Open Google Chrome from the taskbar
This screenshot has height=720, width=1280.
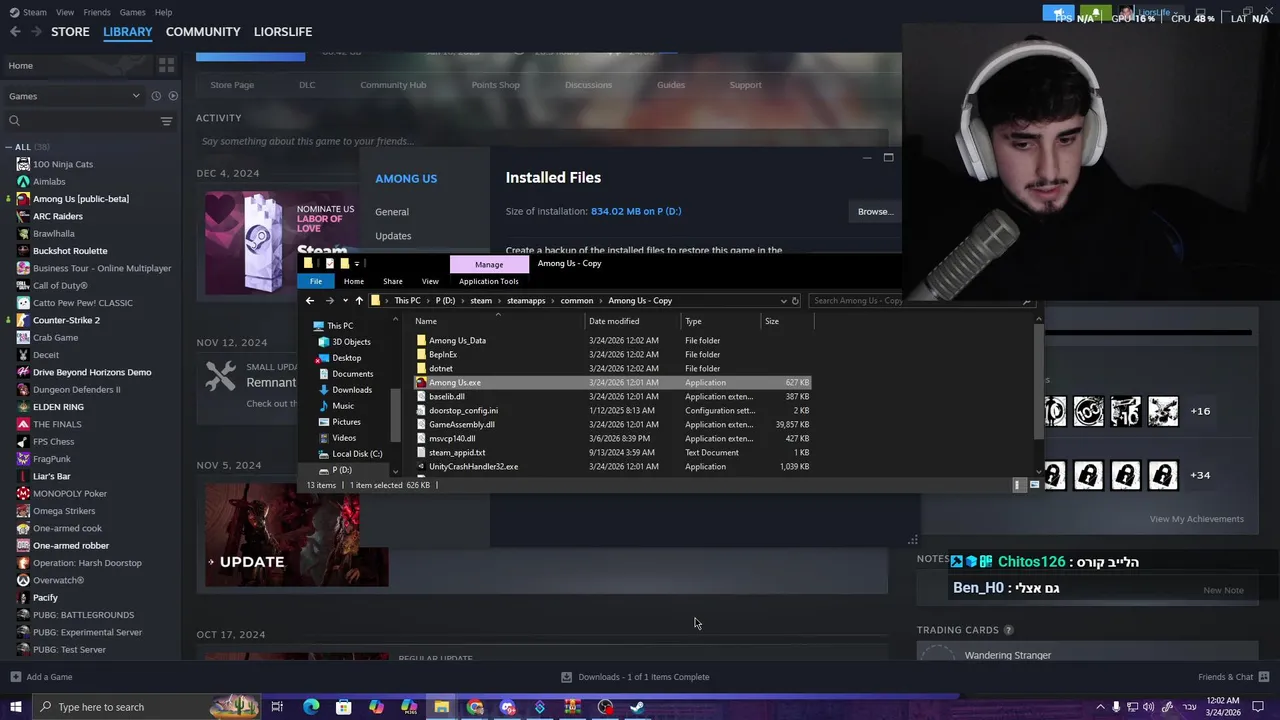click(475, 707)
